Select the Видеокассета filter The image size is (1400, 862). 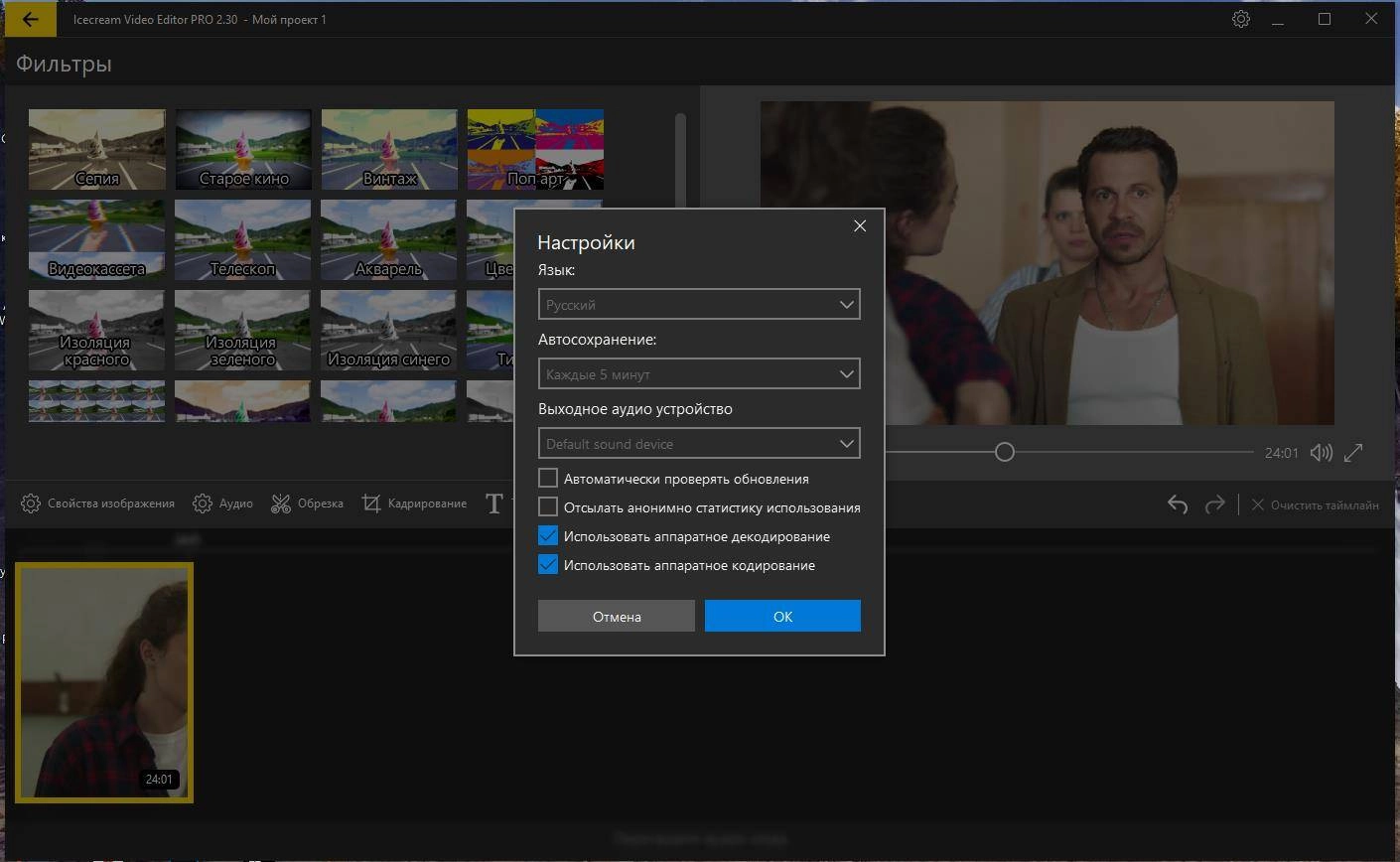pyautogui.click(x=97, y=239)
